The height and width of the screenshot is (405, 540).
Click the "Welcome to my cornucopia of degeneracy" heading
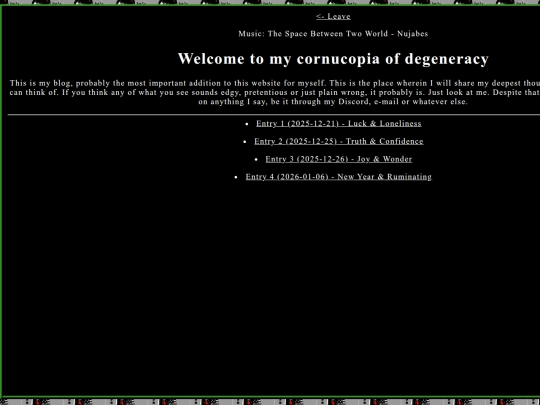pyautogui.click(x=333, y=59)
